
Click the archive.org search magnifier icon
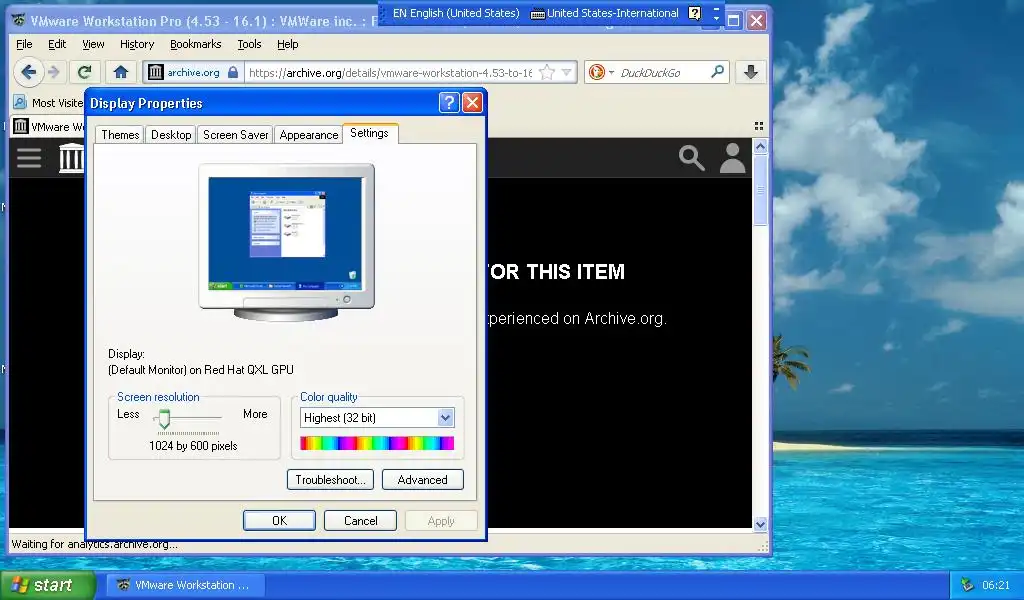(691, 157)
